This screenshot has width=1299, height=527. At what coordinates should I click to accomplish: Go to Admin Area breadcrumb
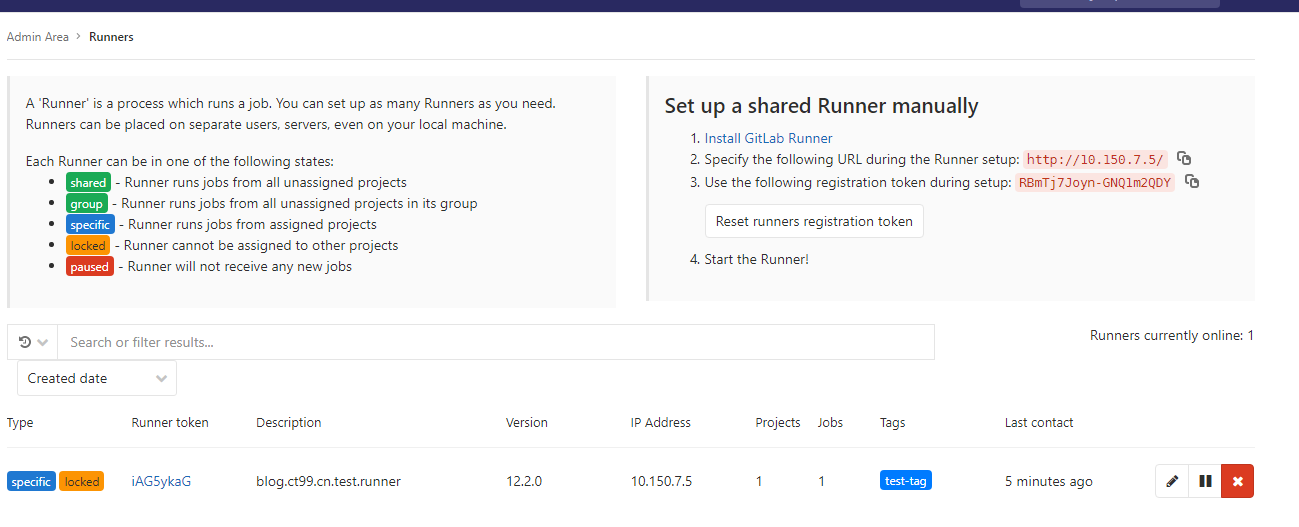click(x=38, y=37)
